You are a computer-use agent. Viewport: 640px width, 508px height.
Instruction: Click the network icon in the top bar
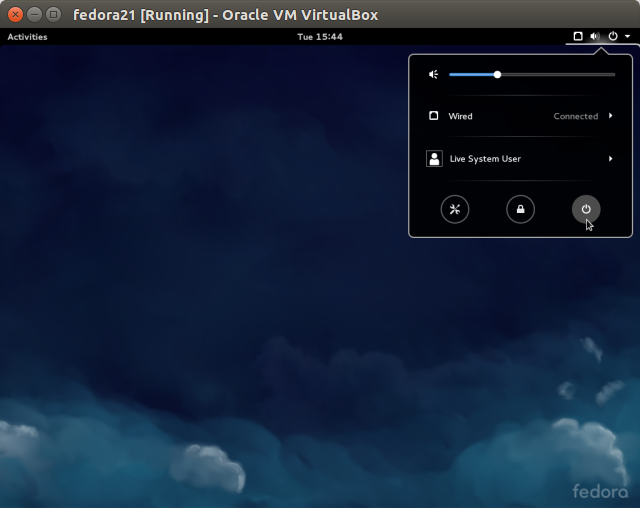[578, 36]
